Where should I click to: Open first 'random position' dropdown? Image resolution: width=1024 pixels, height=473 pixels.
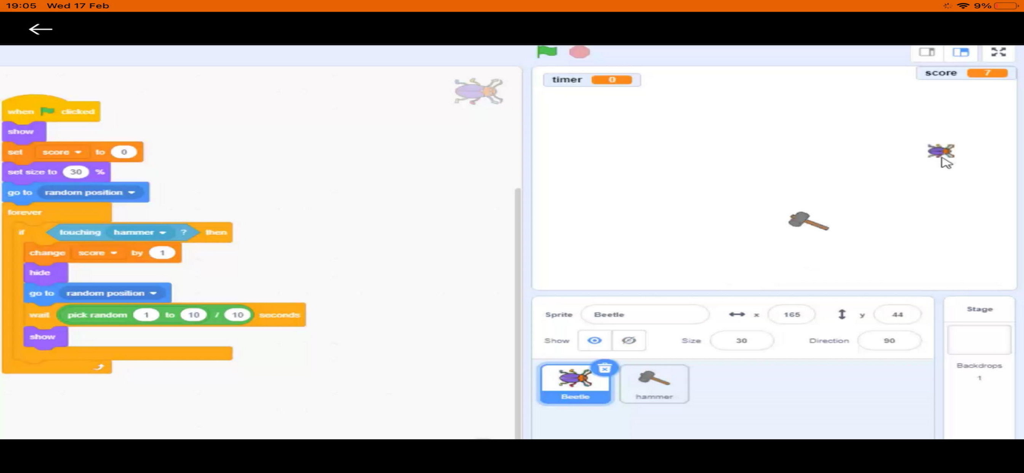[90, 192]
